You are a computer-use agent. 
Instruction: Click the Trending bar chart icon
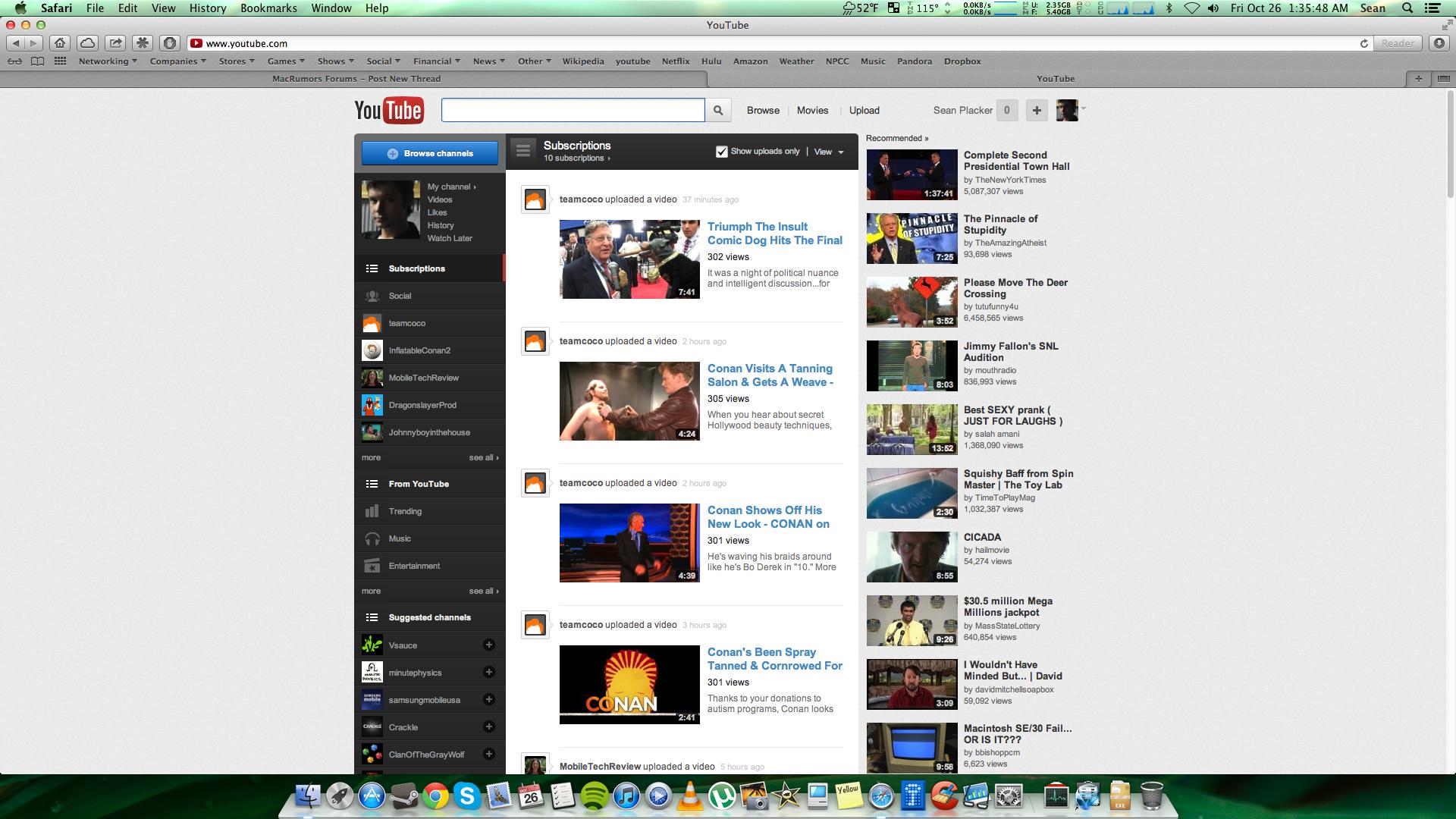[372, 511]
